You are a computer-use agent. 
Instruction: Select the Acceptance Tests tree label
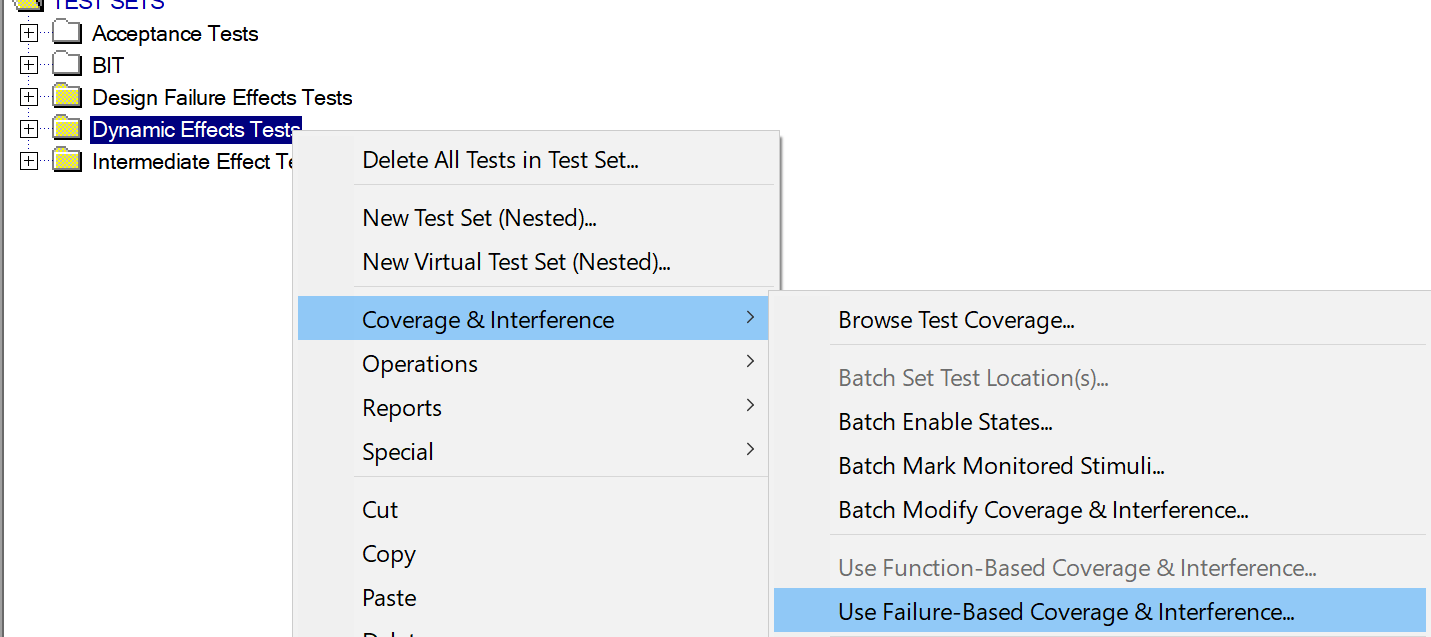pos(175,34)
